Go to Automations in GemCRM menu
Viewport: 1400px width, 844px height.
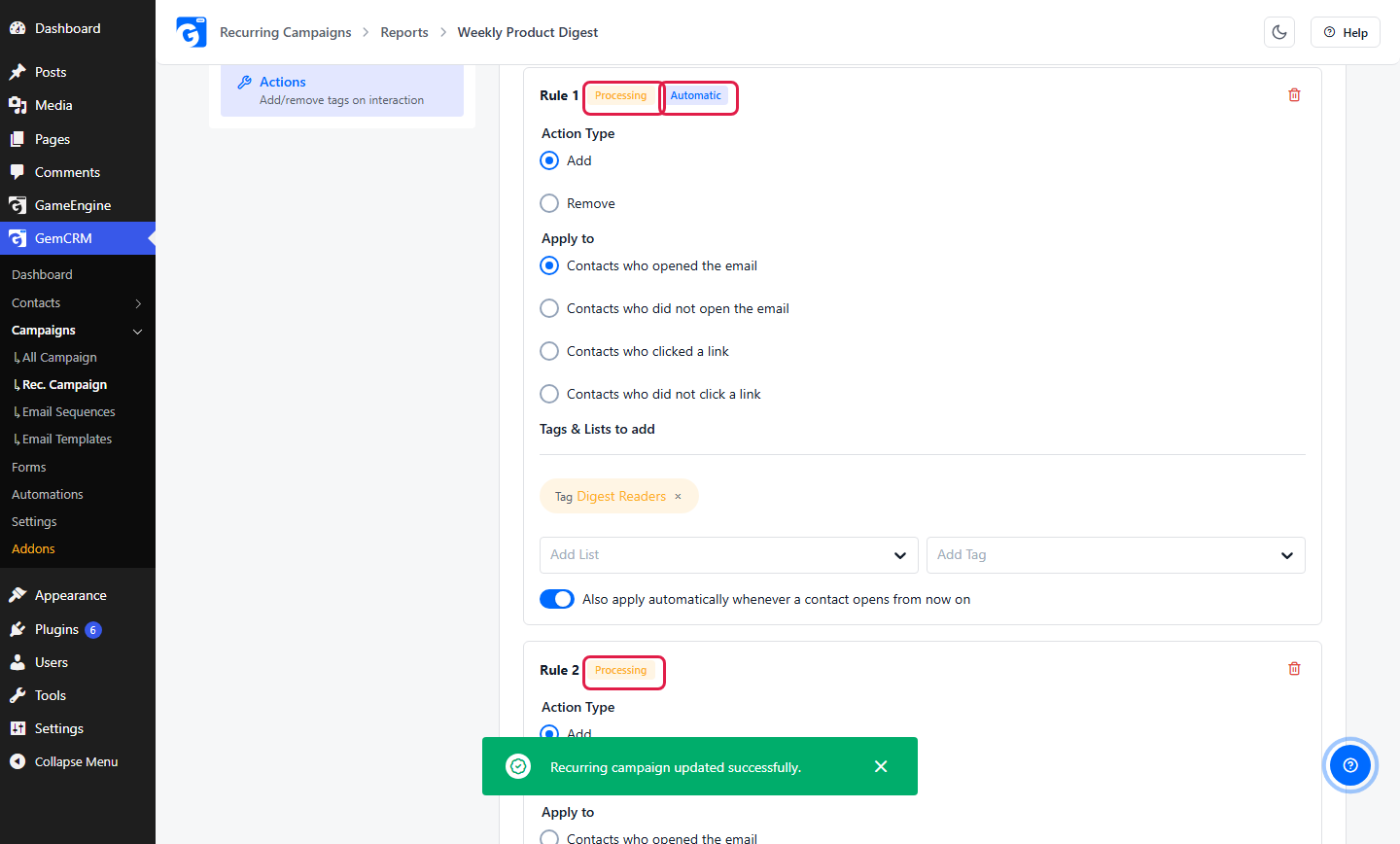(48, 494)
